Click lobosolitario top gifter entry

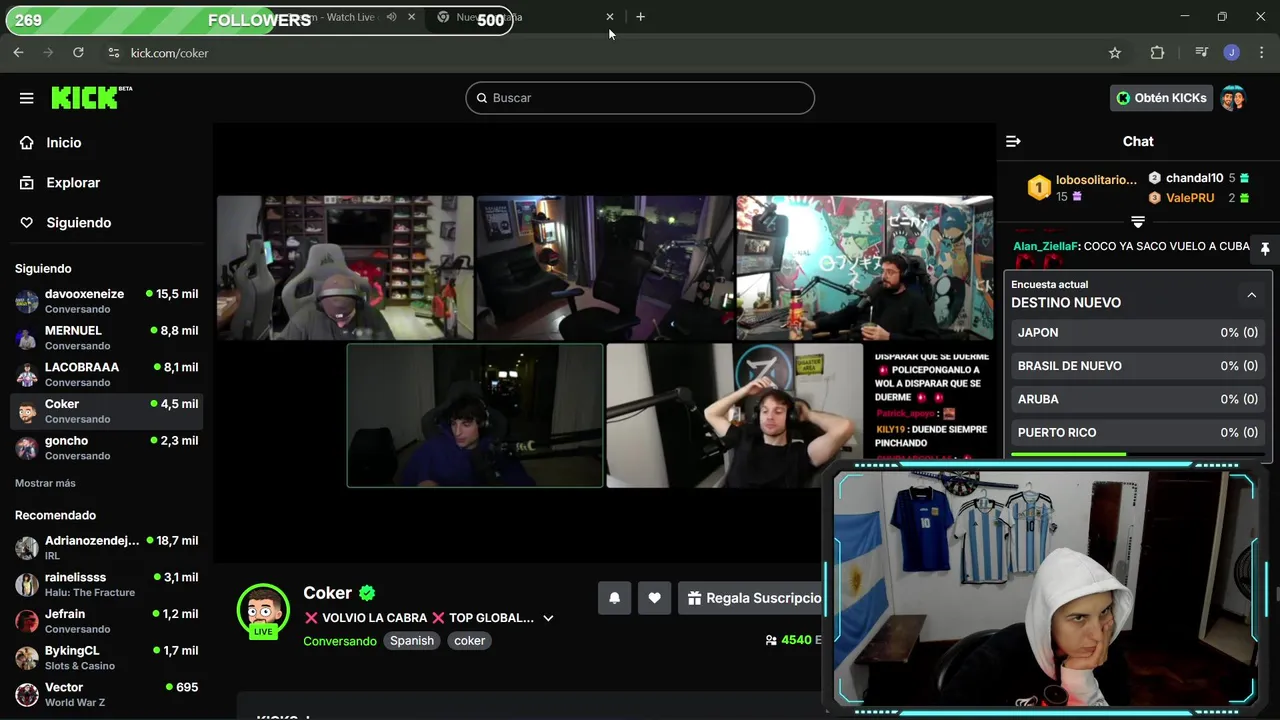click(x=1082, y=187)
